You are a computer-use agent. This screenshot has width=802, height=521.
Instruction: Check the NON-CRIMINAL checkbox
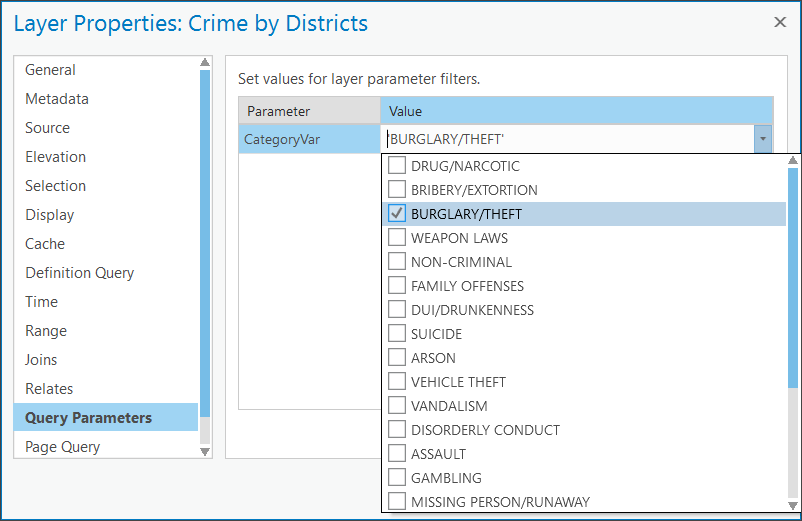[x=397, y=262]
